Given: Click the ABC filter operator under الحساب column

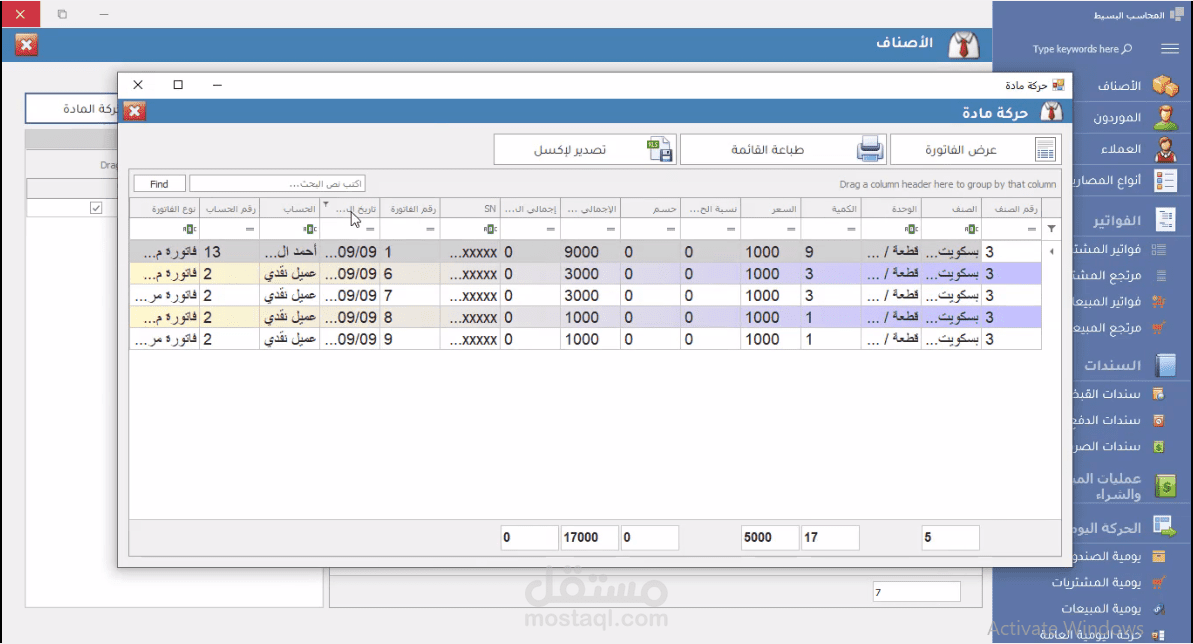Looking at the screenshot, I should coord(310,229).
